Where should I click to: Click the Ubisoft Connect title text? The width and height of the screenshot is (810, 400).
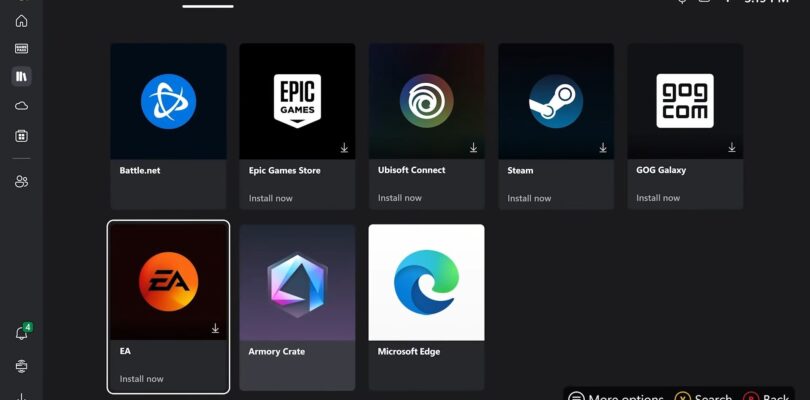411,170
